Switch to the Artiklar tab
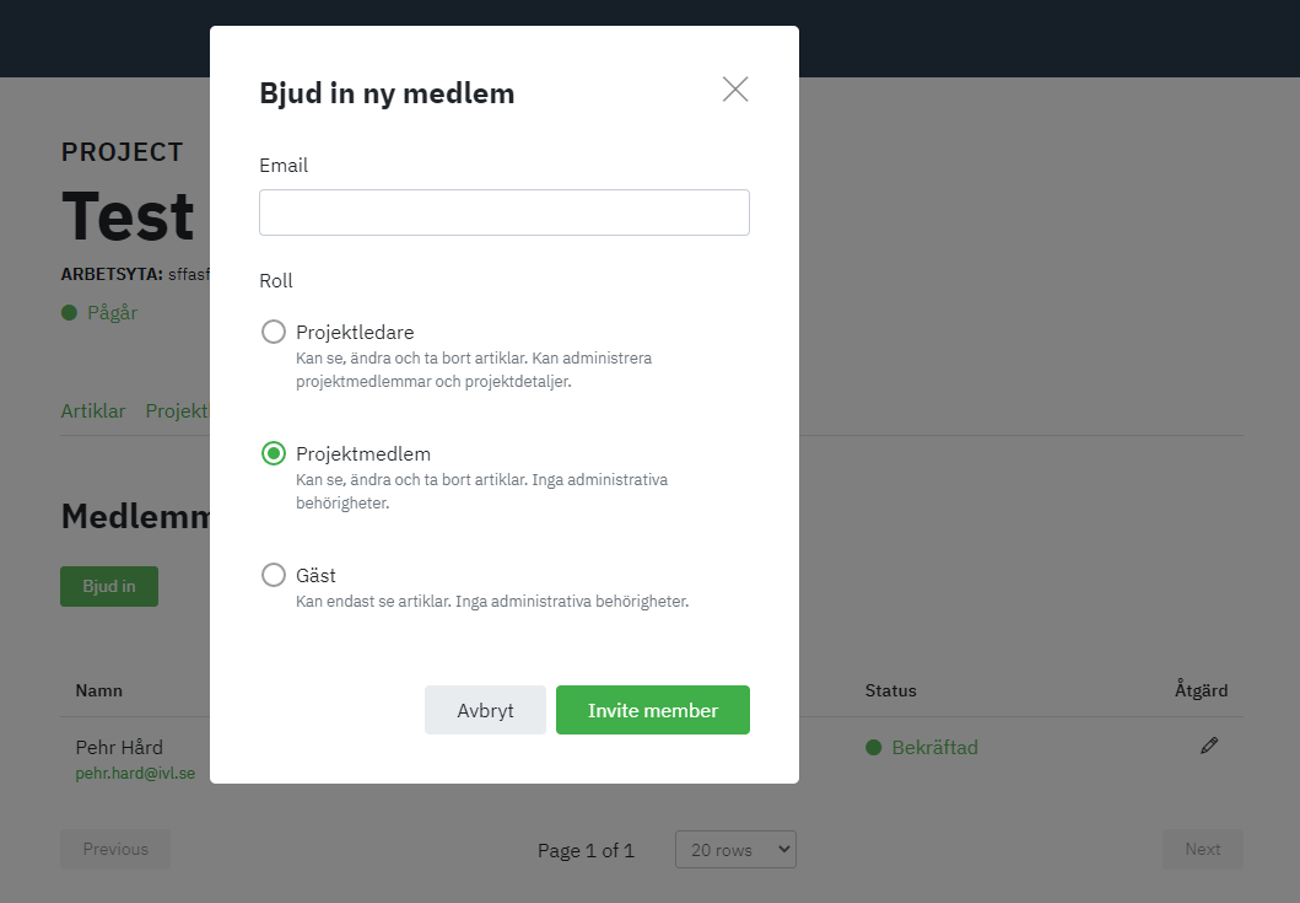The width and height of the screenshot is (1300, 903). (x=93, y=411)
